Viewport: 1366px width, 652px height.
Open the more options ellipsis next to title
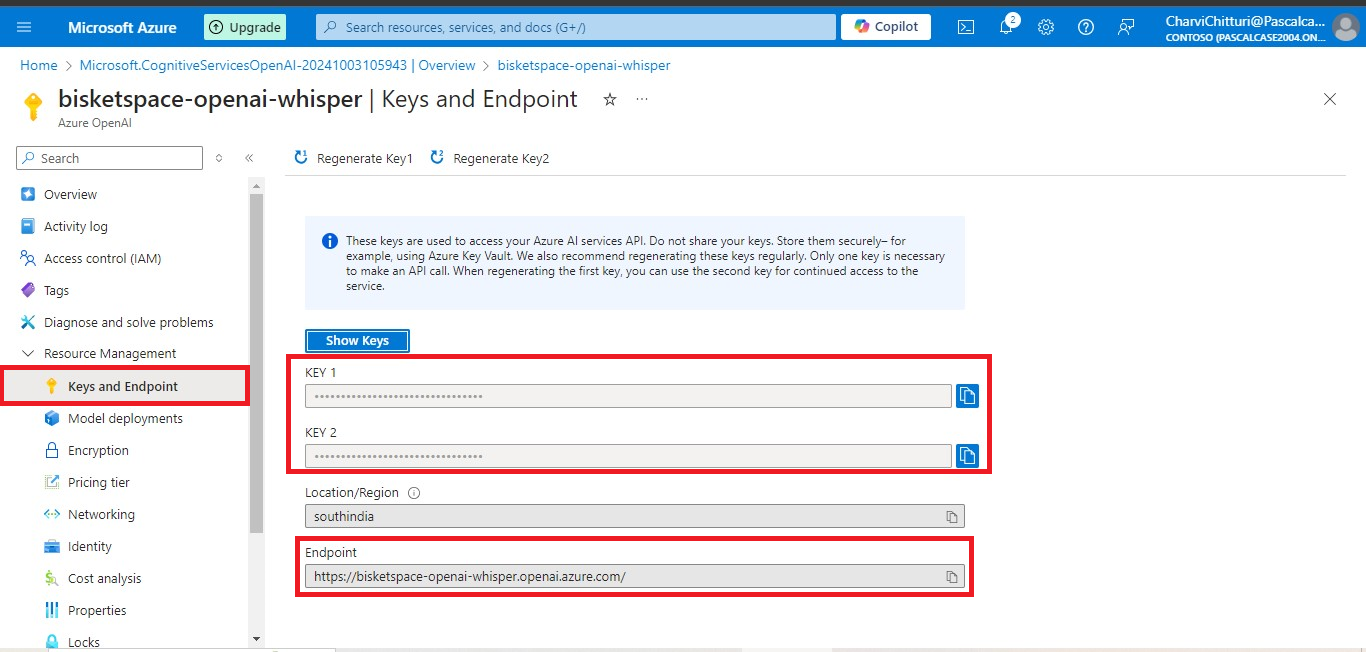[642, 100]
